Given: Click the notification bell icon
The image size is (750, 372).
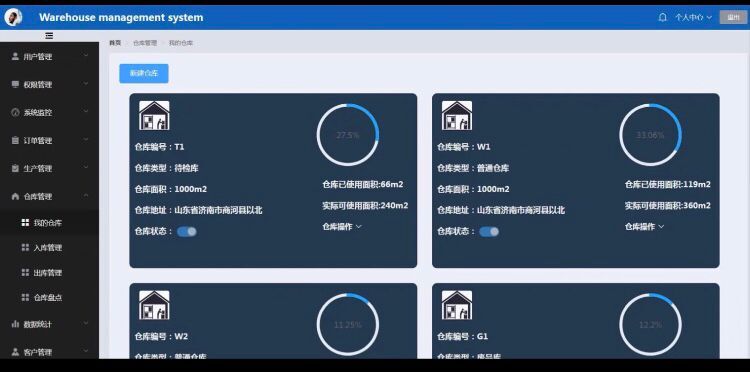Looking at the screenshot, I should (x=662, y=18).
